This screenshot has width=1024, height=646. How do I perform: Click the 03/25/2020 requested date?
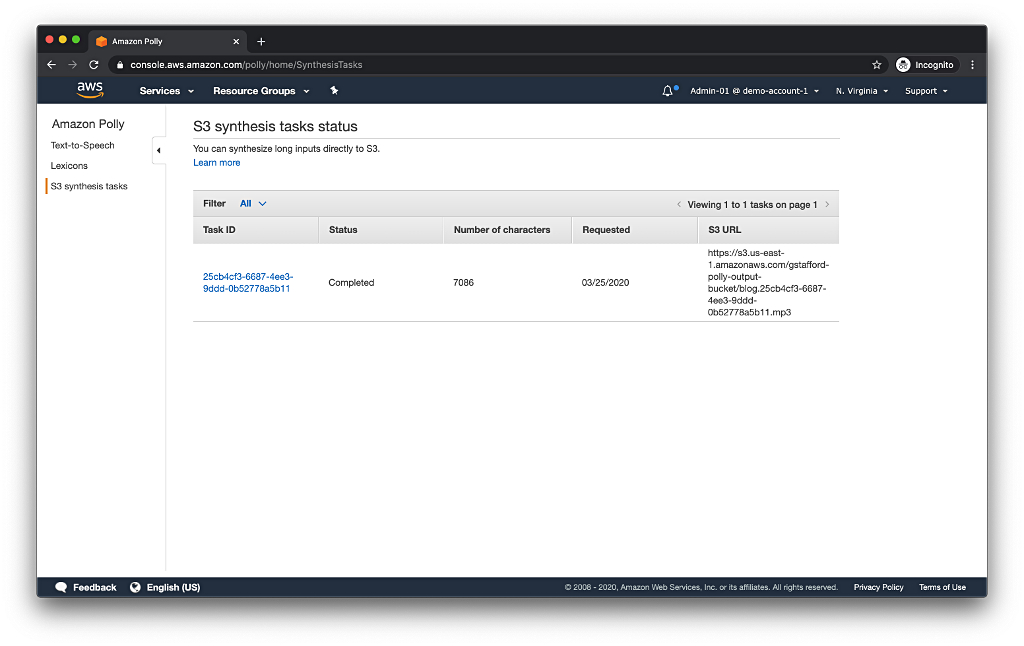(605, 282)
